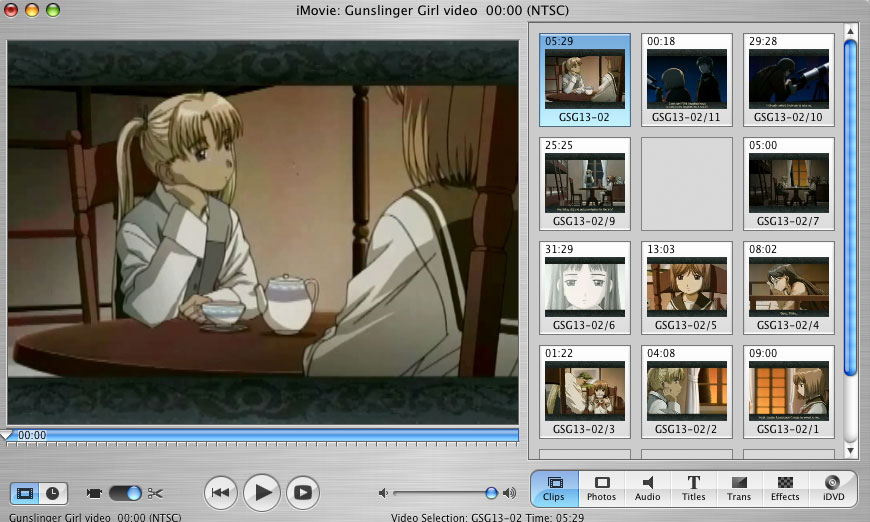The height and width of the screenshot is (522, 870).
Task: Open the iDVD pane
Action: (831, 488)
